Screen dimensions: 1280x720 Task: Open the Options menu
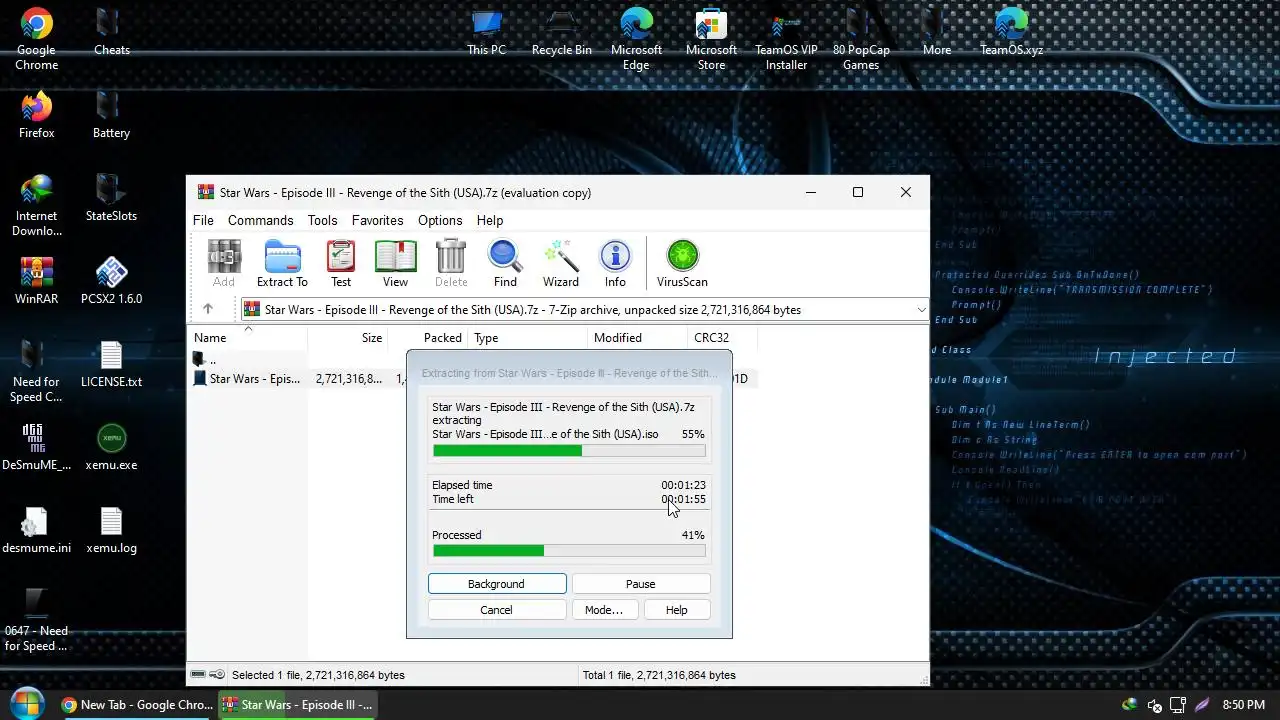point(440,220)
